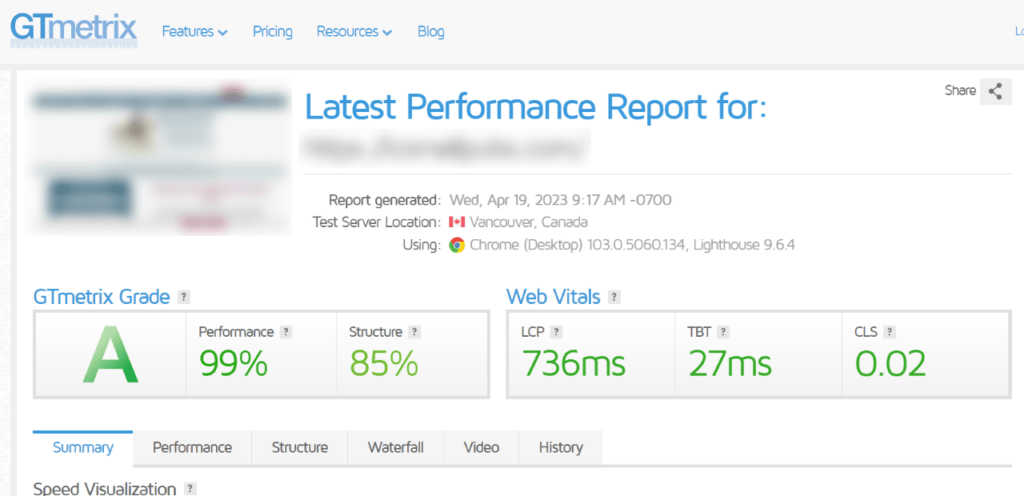
Task: Switch to the Structure tab
Action: [300, 448]
